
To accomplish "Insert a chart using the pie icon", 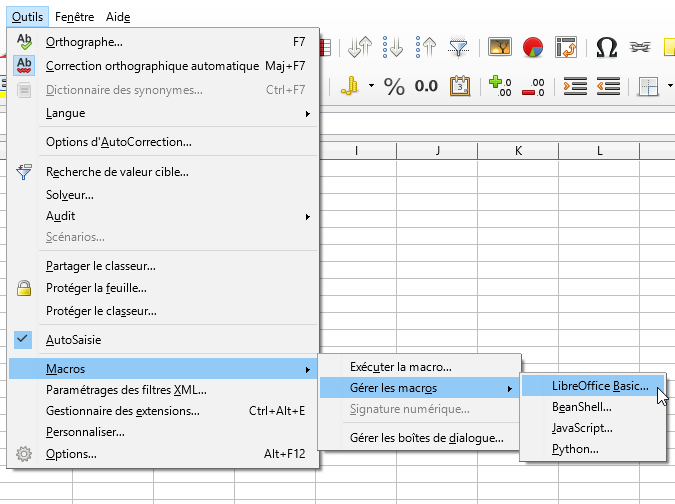I will coord(533,47).
